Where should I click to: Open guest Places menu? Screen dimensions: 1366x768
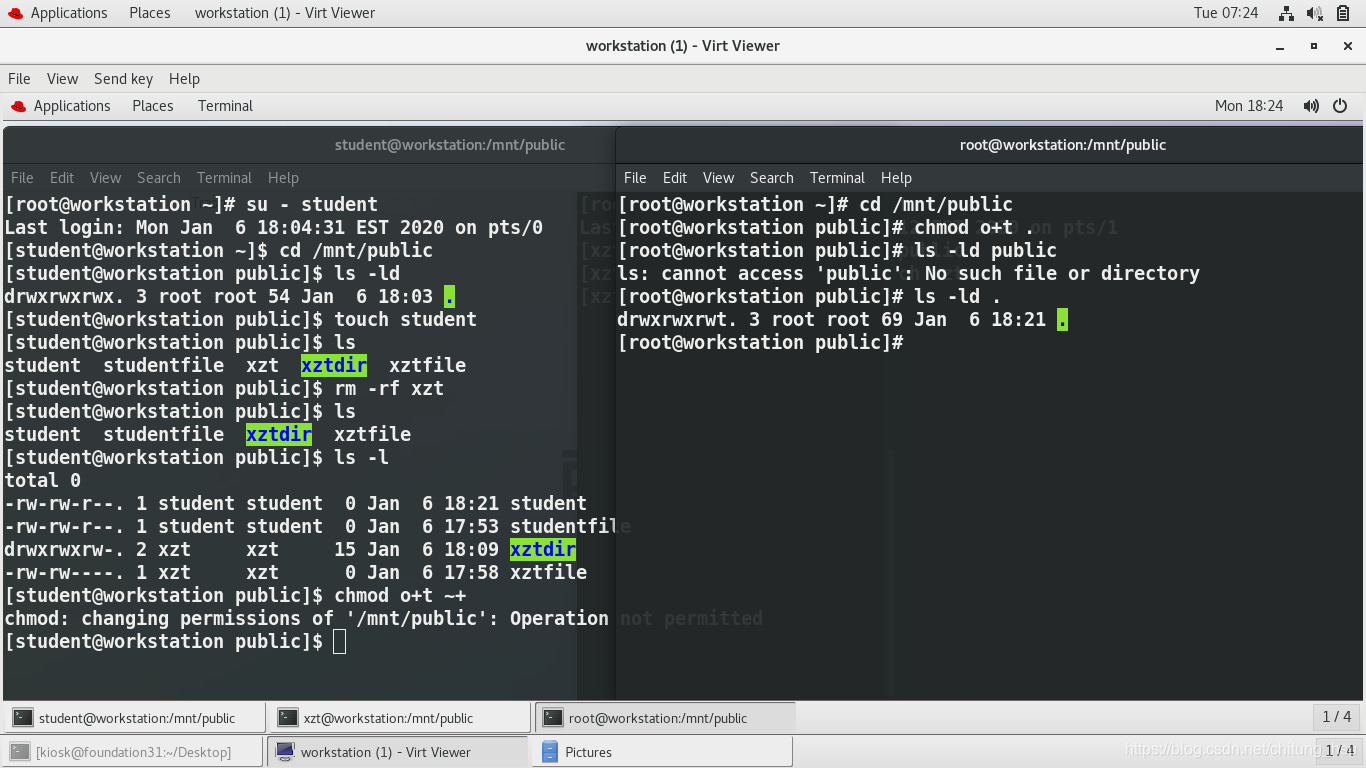coord(152,106)
